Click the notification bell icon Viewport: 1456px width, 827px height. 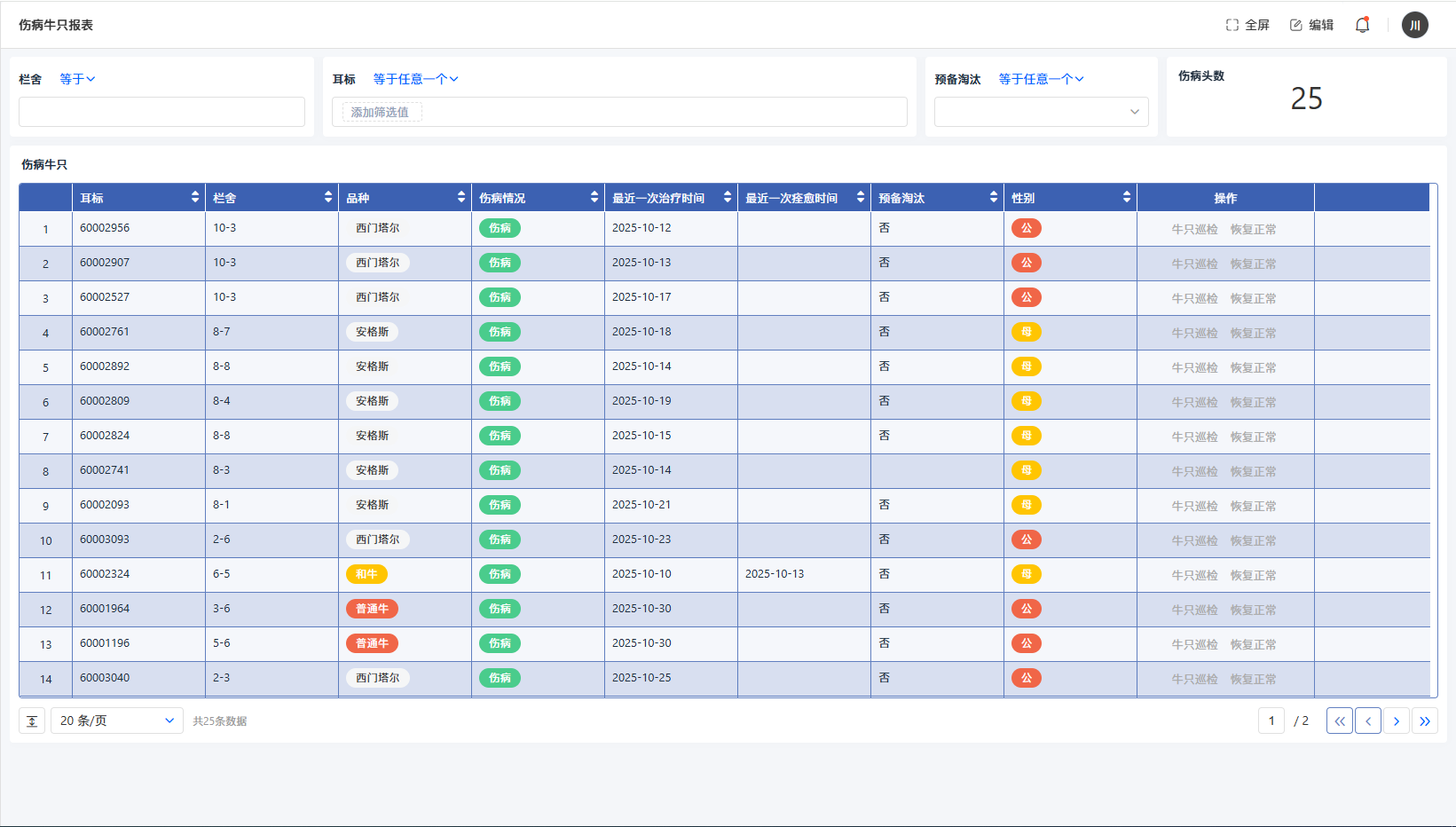click(x=1362, y=25)
